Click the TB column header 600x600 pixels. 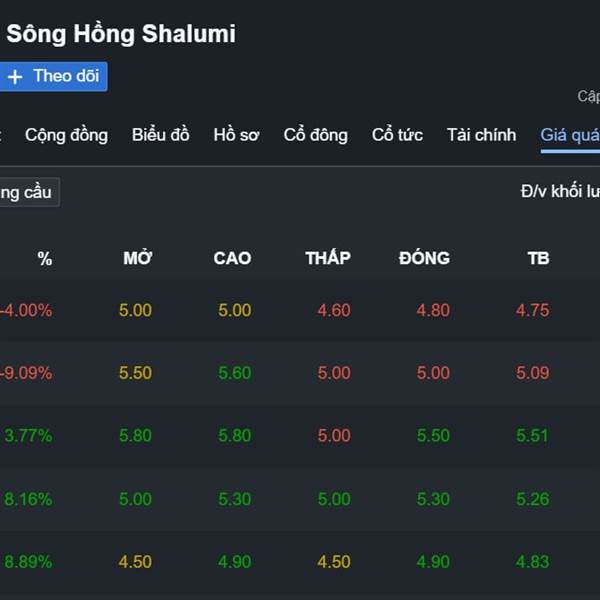(538, 258)
